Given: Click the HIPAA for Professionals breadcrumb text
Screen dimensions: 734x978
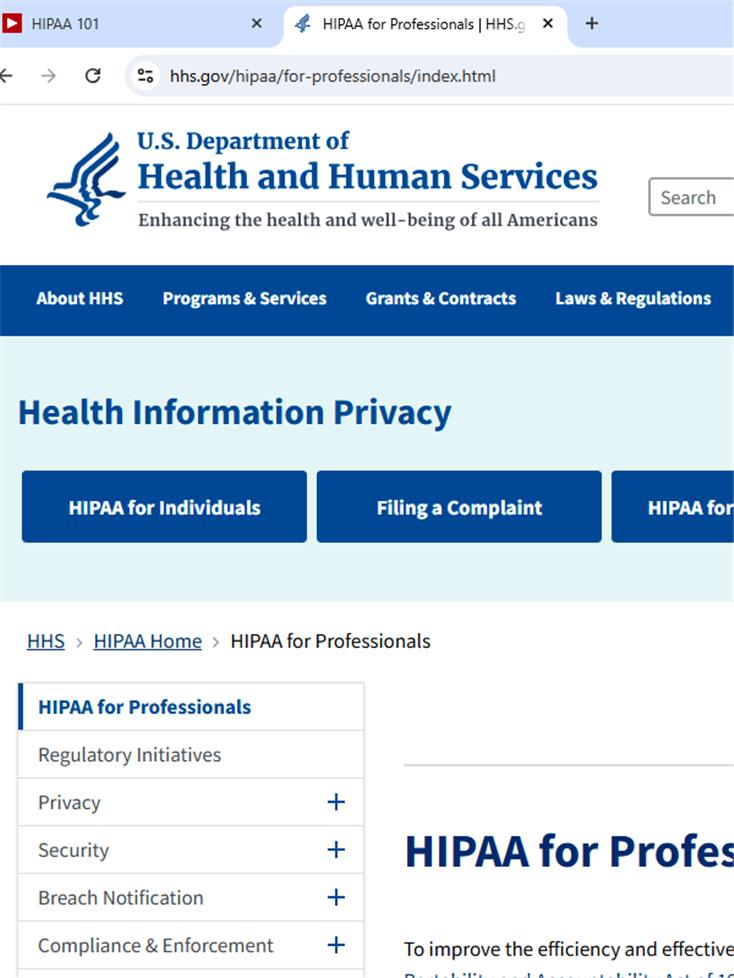Looking at the screenshot, I should click(331, 641).
